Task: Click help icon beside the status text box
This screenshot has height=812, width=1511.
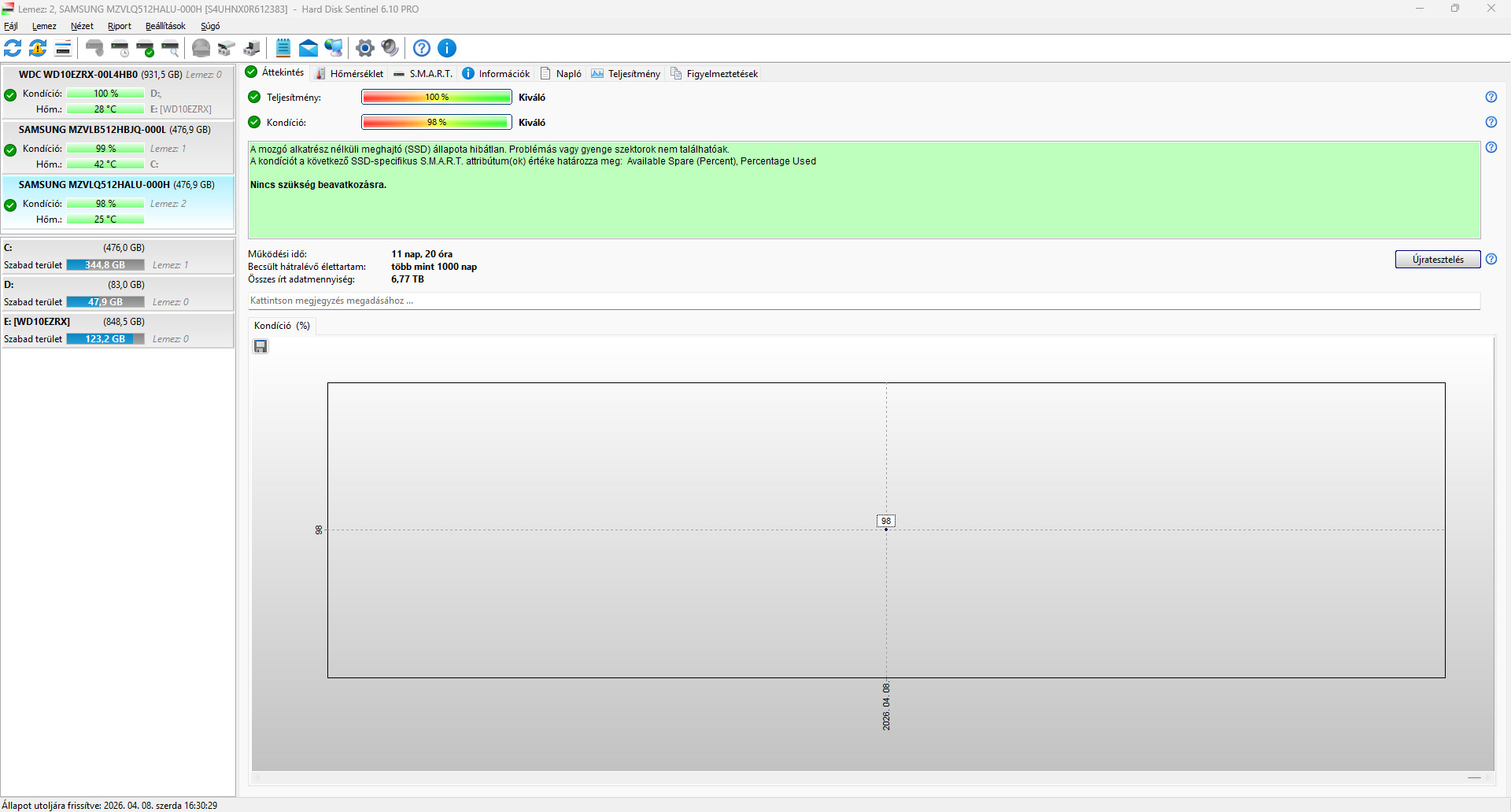Action: (x=1491, y=147)
